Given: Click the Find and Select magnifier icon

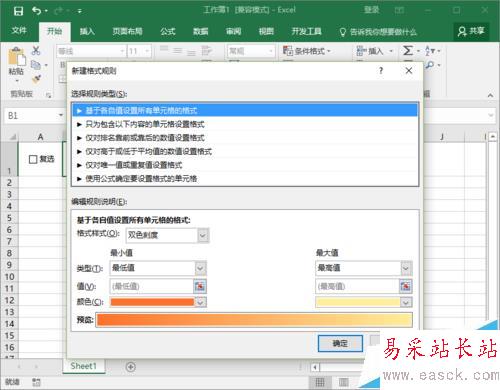Looking at the screenshot, I should pyautogui.click(x=430, y=65).
